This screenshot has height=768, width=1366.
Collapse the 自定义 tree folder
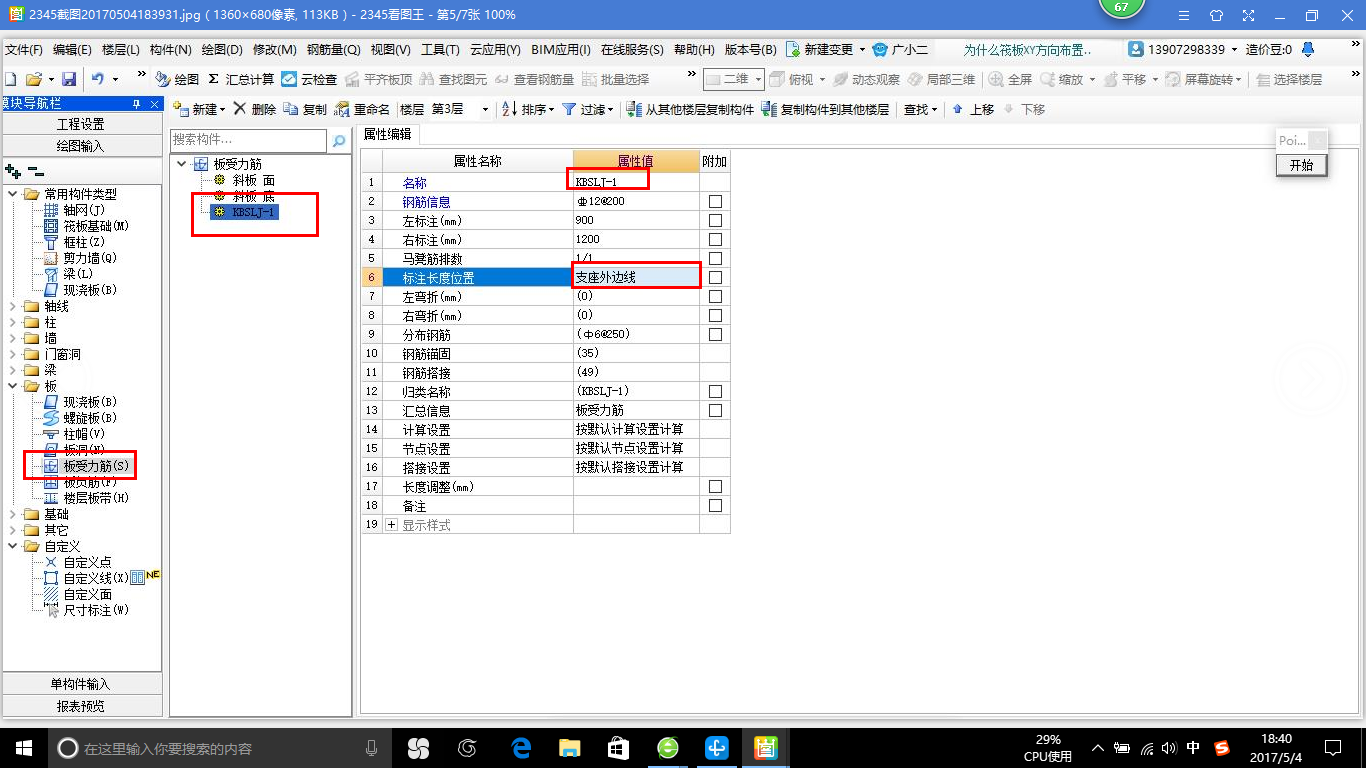click(x=13, y=546)
